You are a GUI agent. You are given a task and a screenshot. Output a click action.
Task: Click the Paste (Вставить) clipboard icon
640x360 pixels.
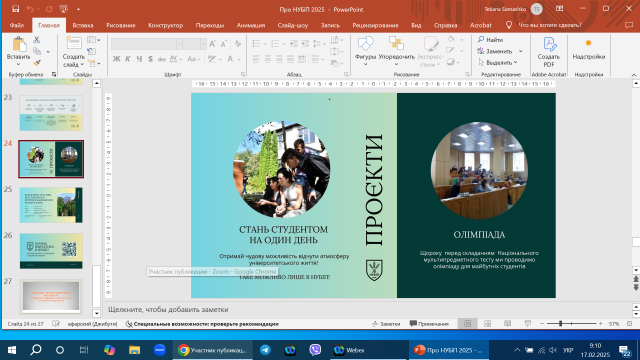(18, 45)
